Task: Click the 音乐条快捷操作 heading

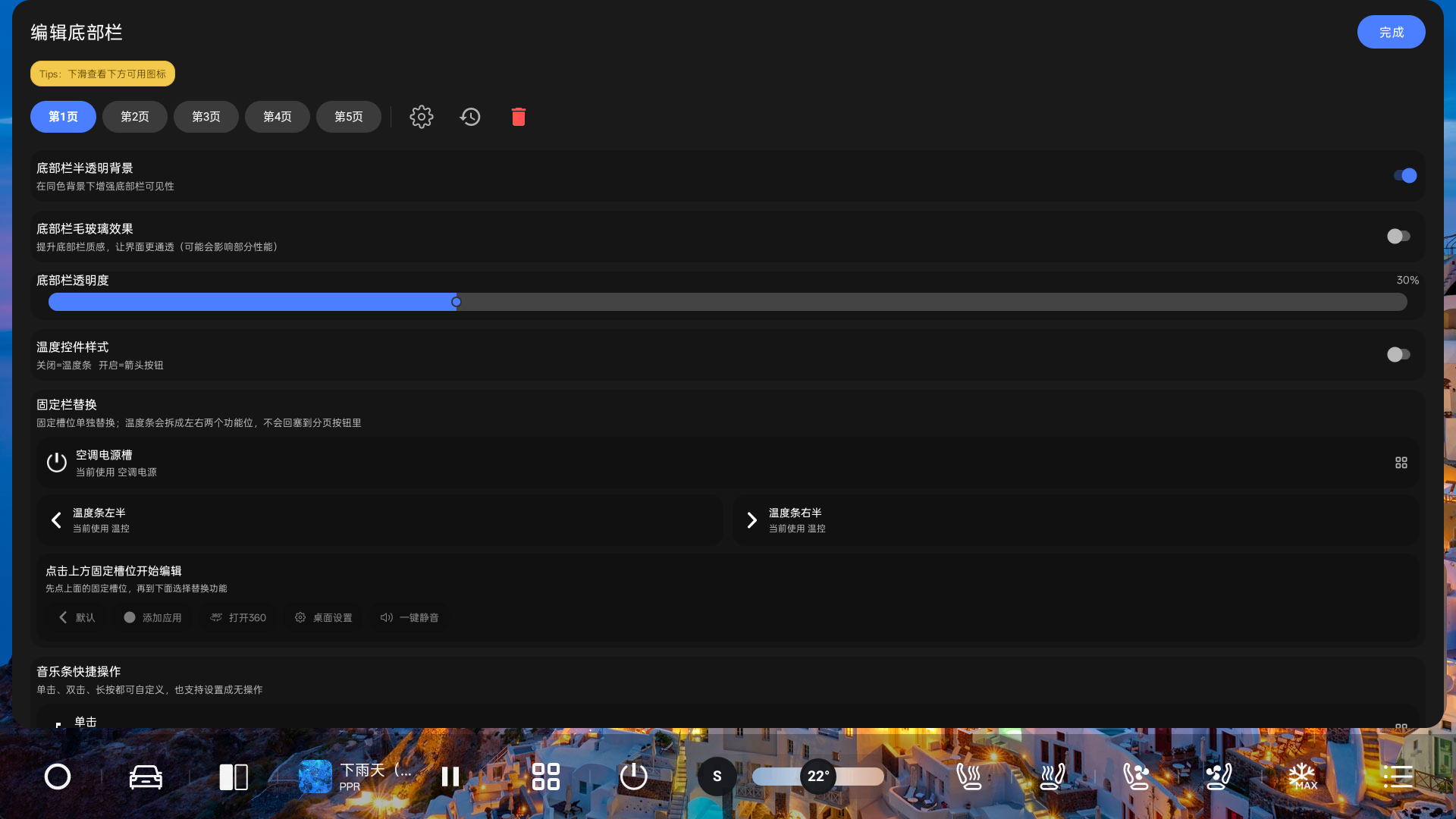Action: pyautogui.click(x=79, y=672)
